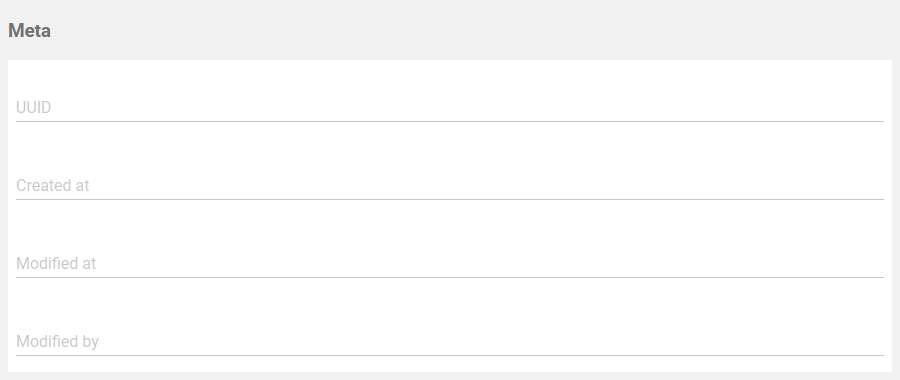
Task: Click empty space right of Modified at label
Action: [490, 263]
